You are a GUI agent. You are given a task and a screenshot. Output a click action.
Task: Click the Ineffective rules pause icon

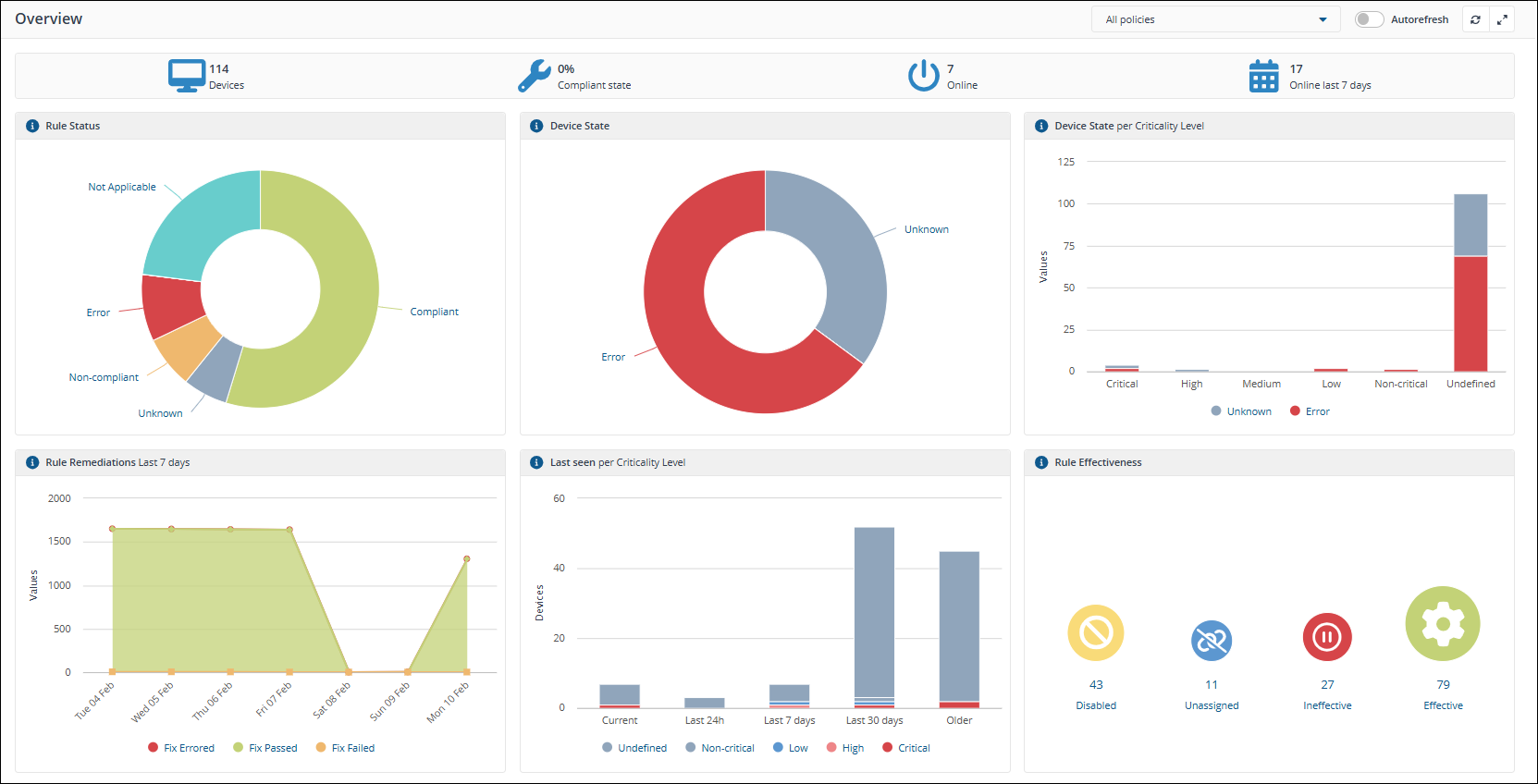pos(1327,637)
